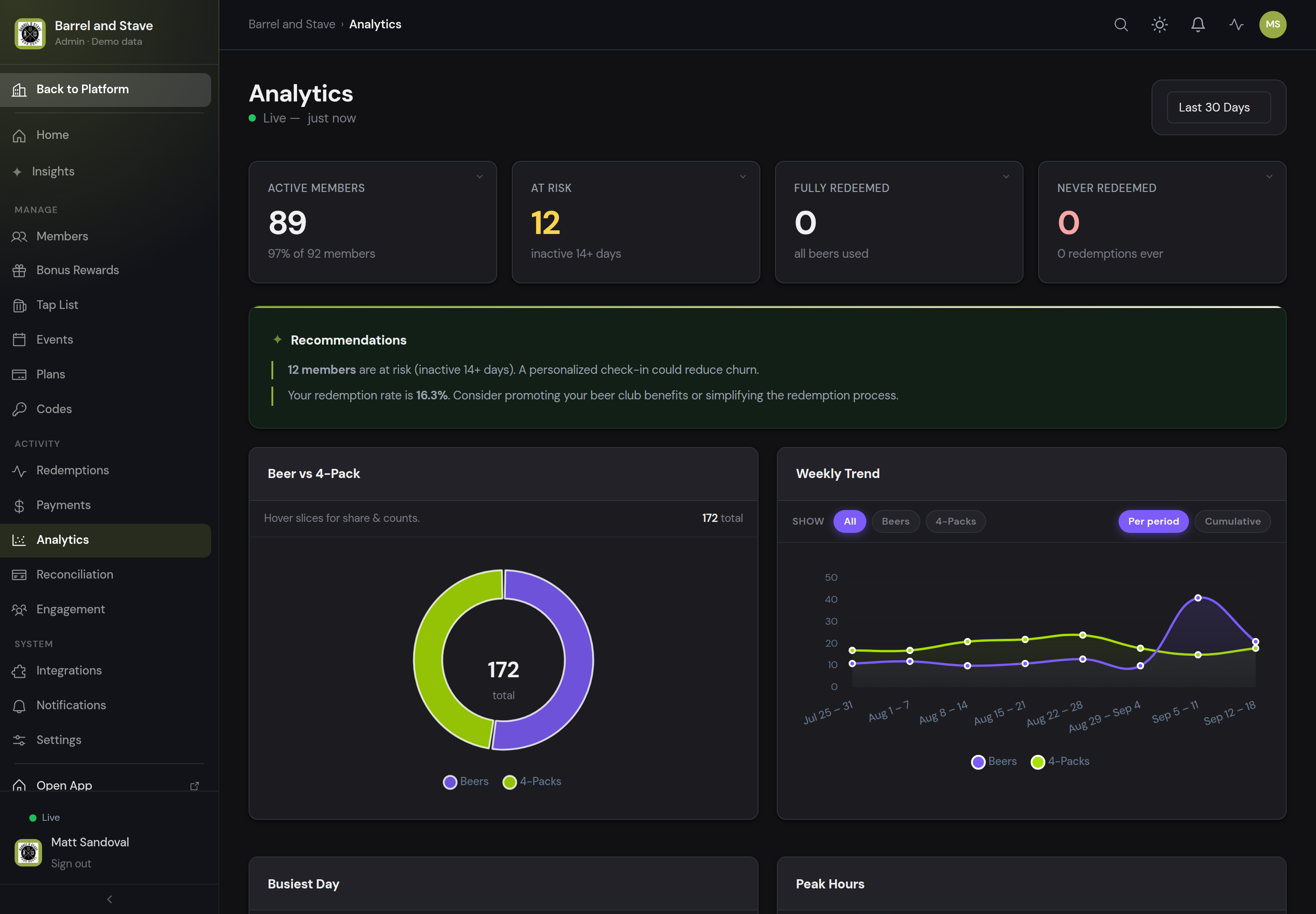Click the Events calendar icon
This screenshot has width=1316, height=914.
[20, 340]
